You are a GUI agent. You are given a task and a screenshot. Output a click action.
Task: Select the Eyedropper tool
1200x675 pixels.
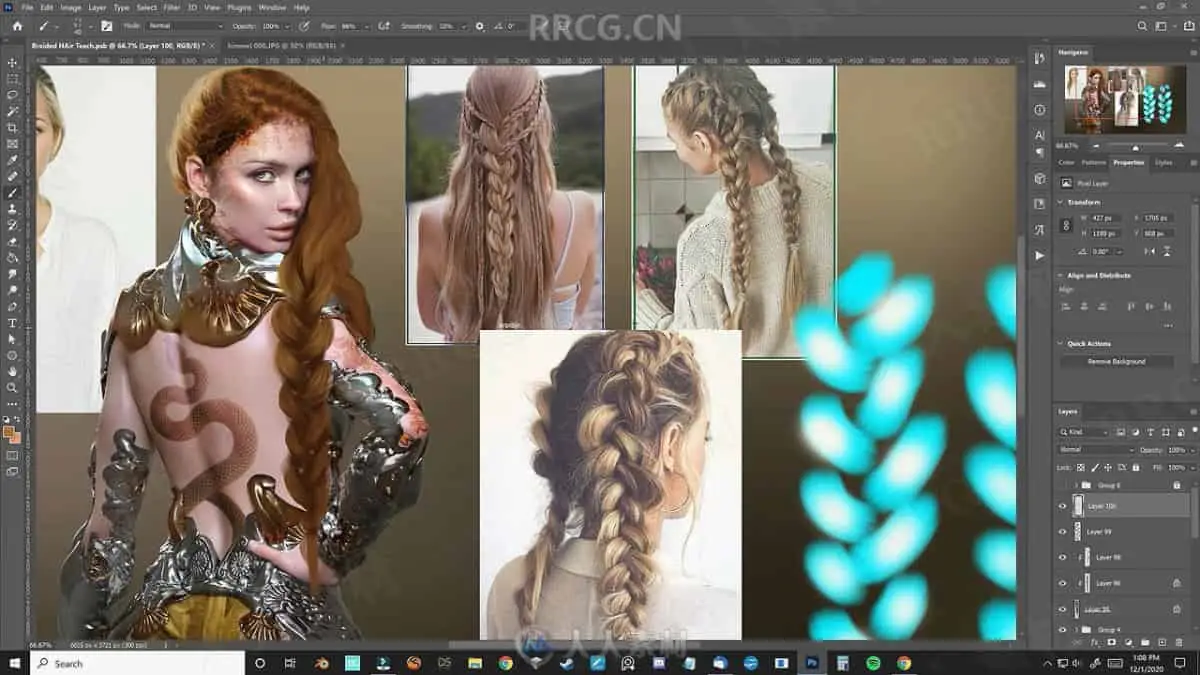(13, 160)
